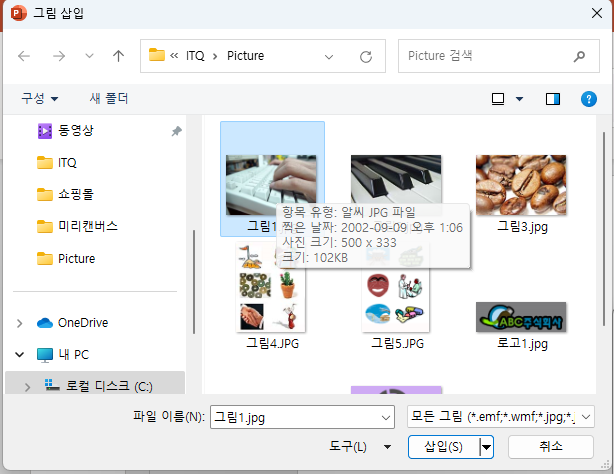
Task: Unpin 동영상 using pin icon
Action: (x=177, y=131)
